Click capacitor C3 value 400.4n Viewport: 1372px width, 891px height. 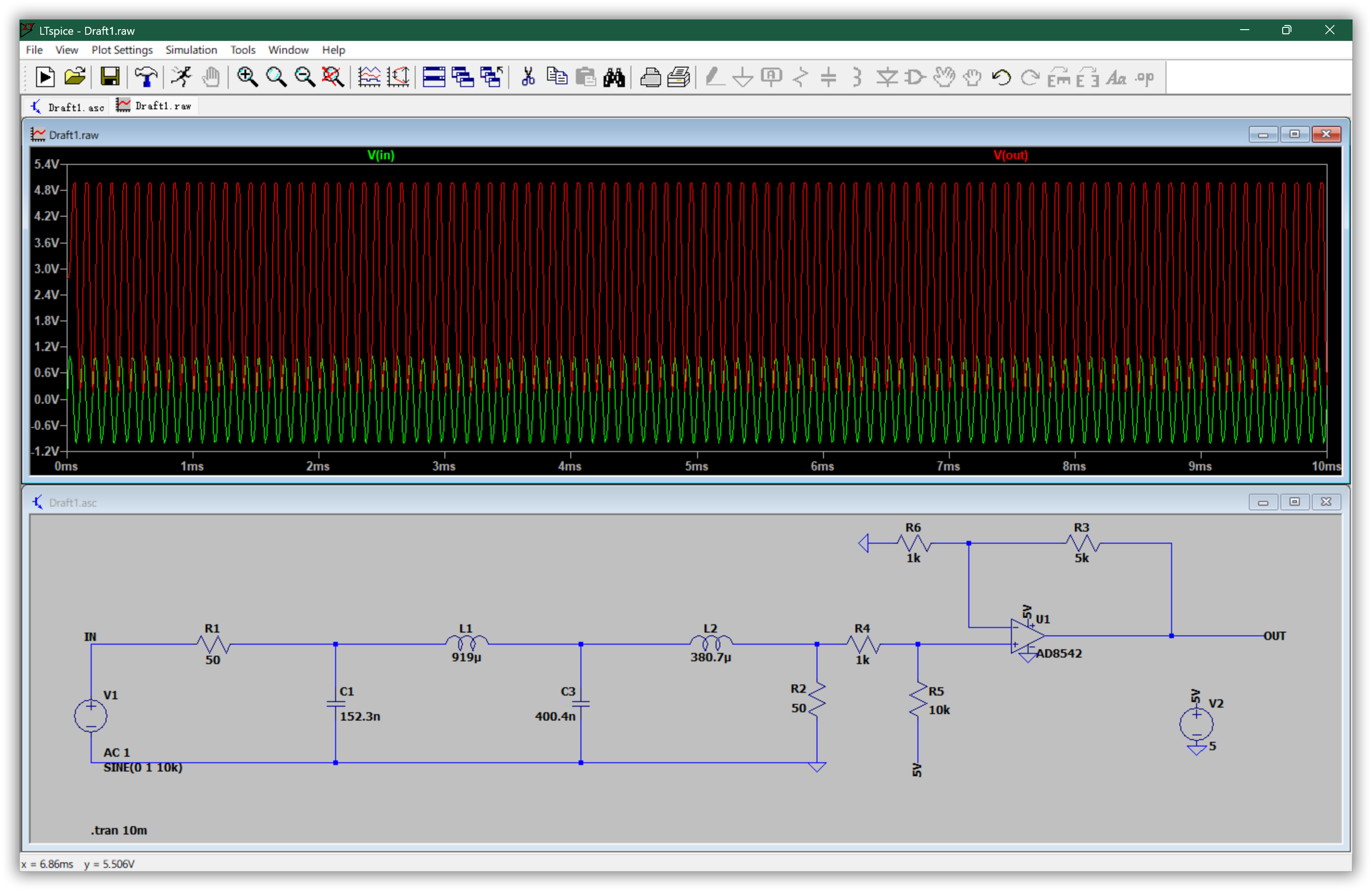[x=555, y=715]
